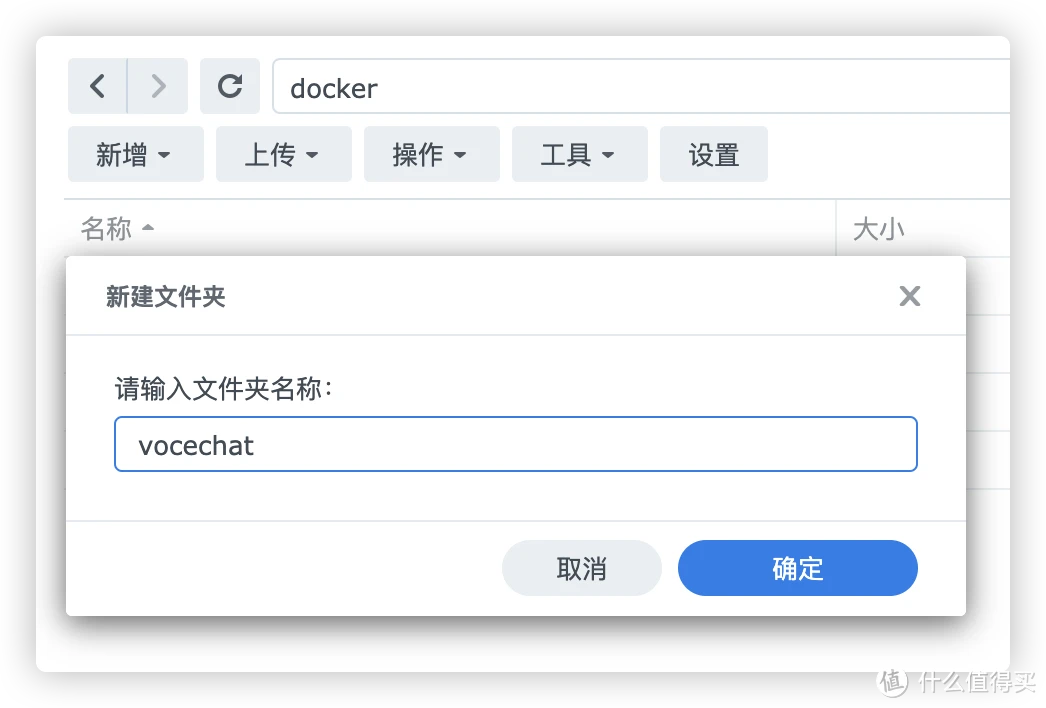This screenshot has height=708, width=1046.
Task: Expand the 上传 dropdown options
Action: (x=284, y=154)
